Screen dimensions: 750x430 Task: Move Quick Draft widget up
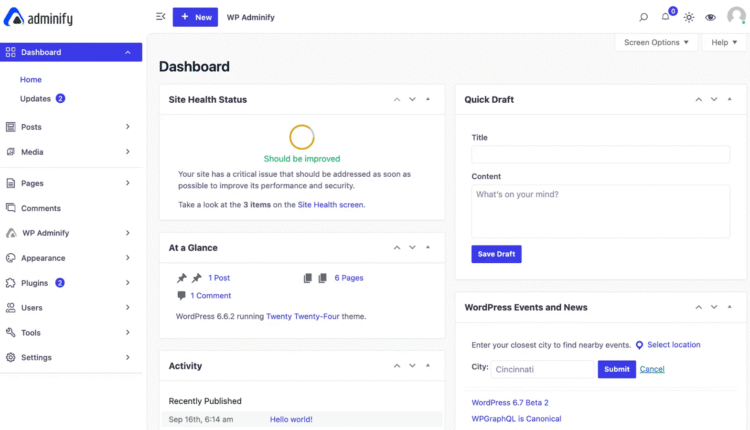[x=699, y=99]
